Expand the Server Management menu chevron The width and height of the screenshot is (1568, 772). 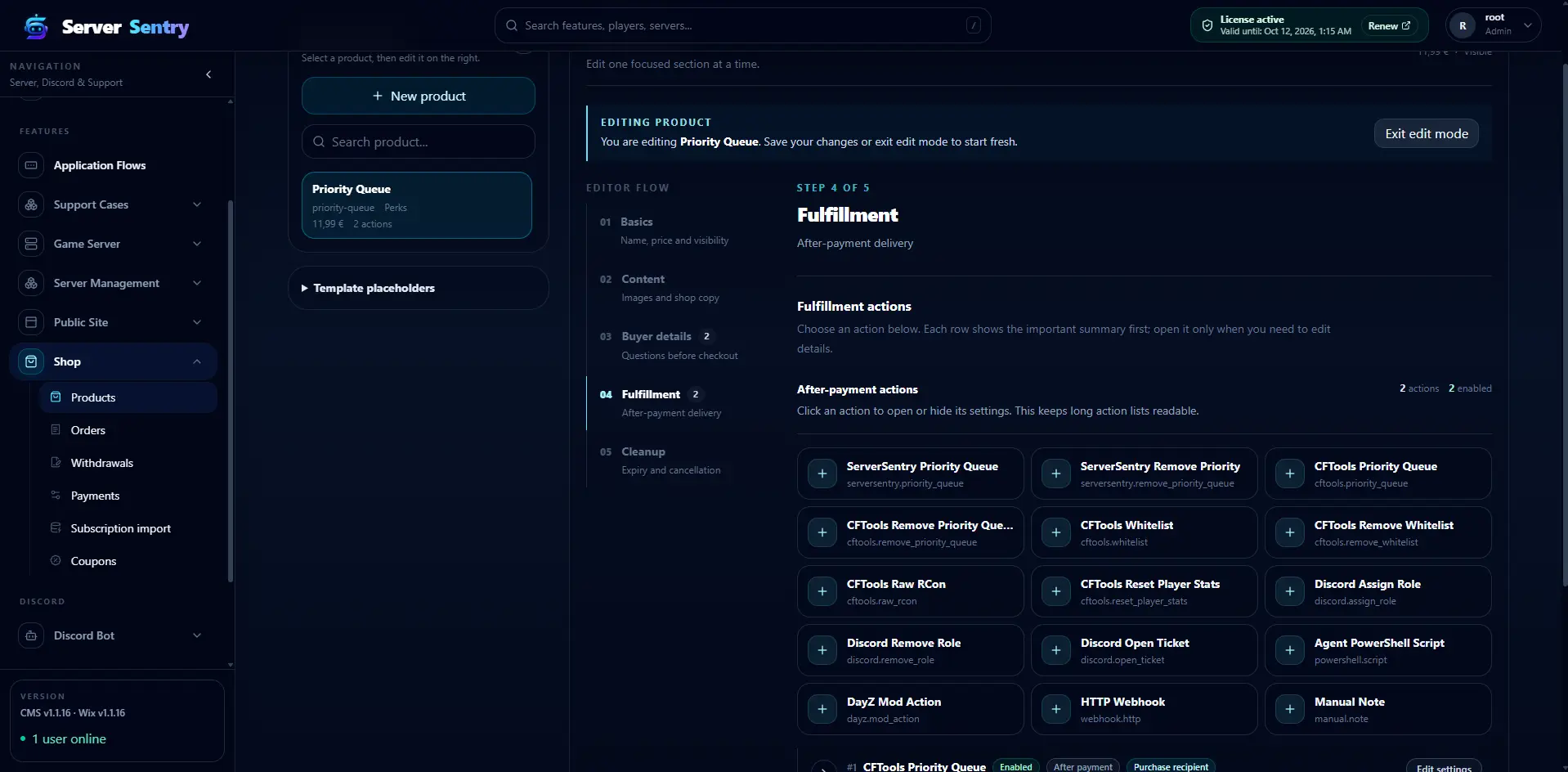[x=197, y=283]
